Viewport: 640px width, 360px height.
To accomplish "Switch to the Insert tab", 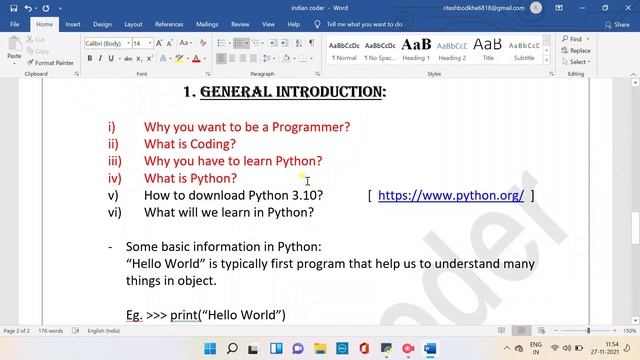I will tap(73, 24).
